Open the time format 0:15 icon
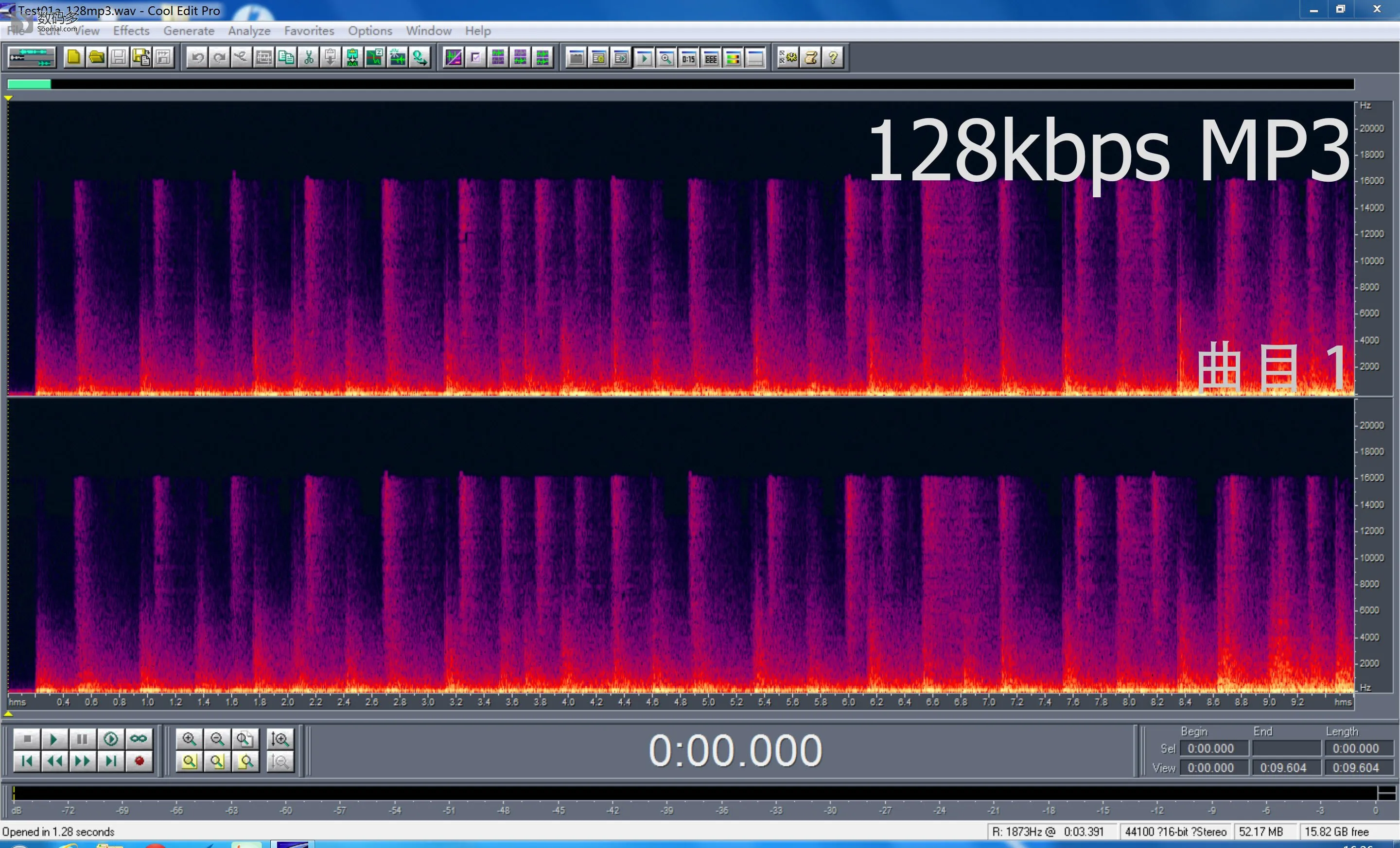This screenshot has width=1400, height=848. [689, 57]
